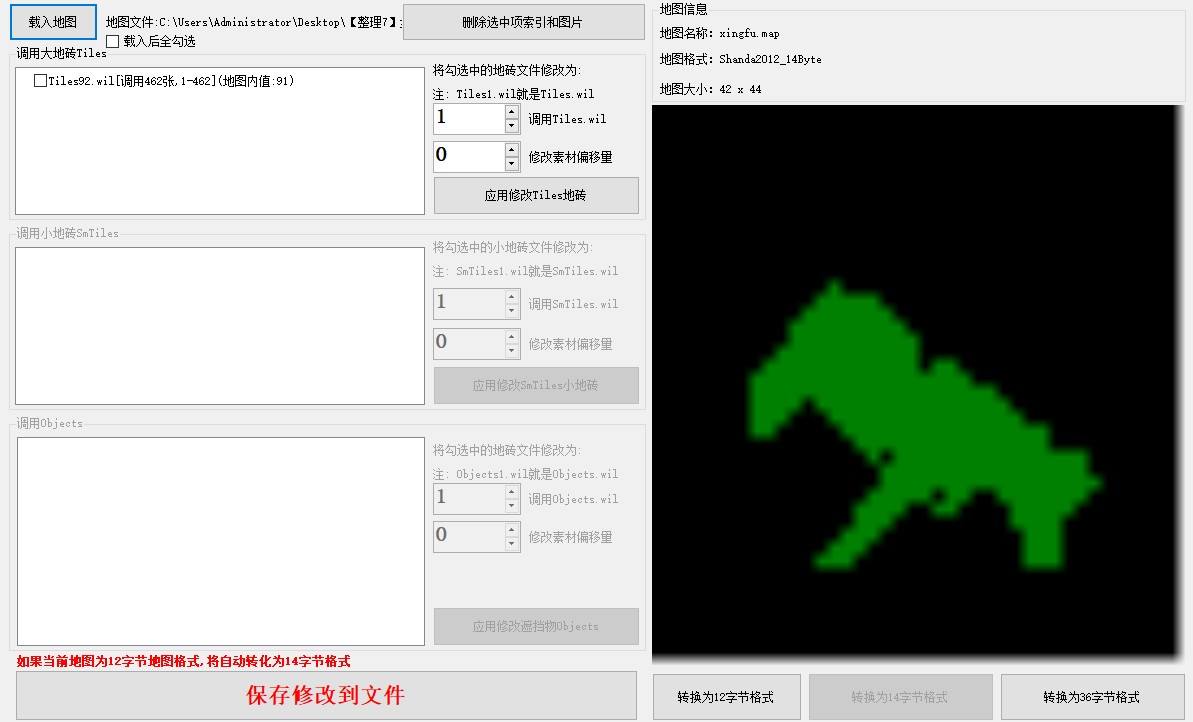Click the 载入地图 load map button
The width and height of the screenshot is (1193, 722).
(x=53, y=21)
